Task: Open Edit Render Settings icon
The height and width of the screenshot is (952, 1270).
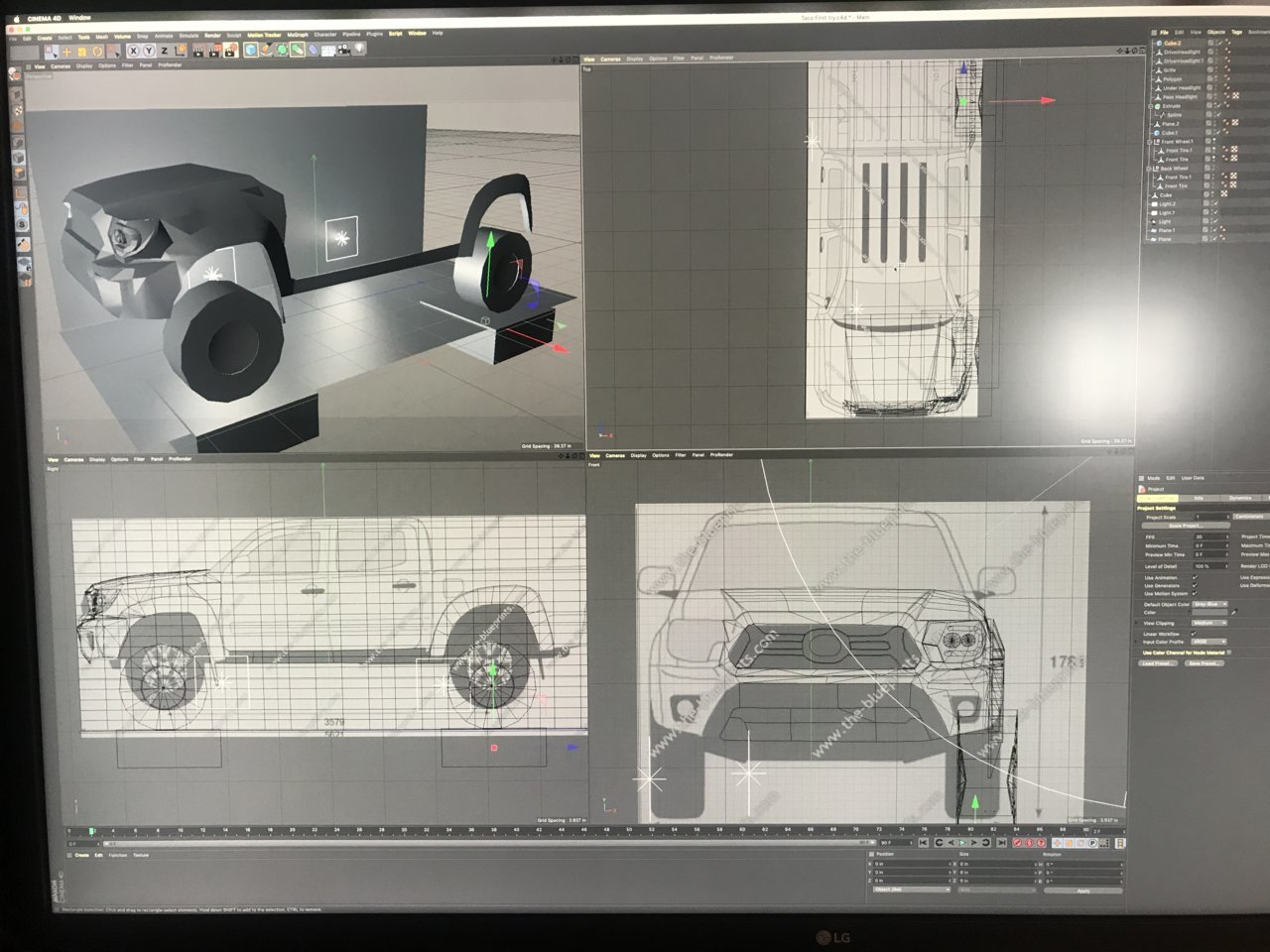Action: point(230,51)
